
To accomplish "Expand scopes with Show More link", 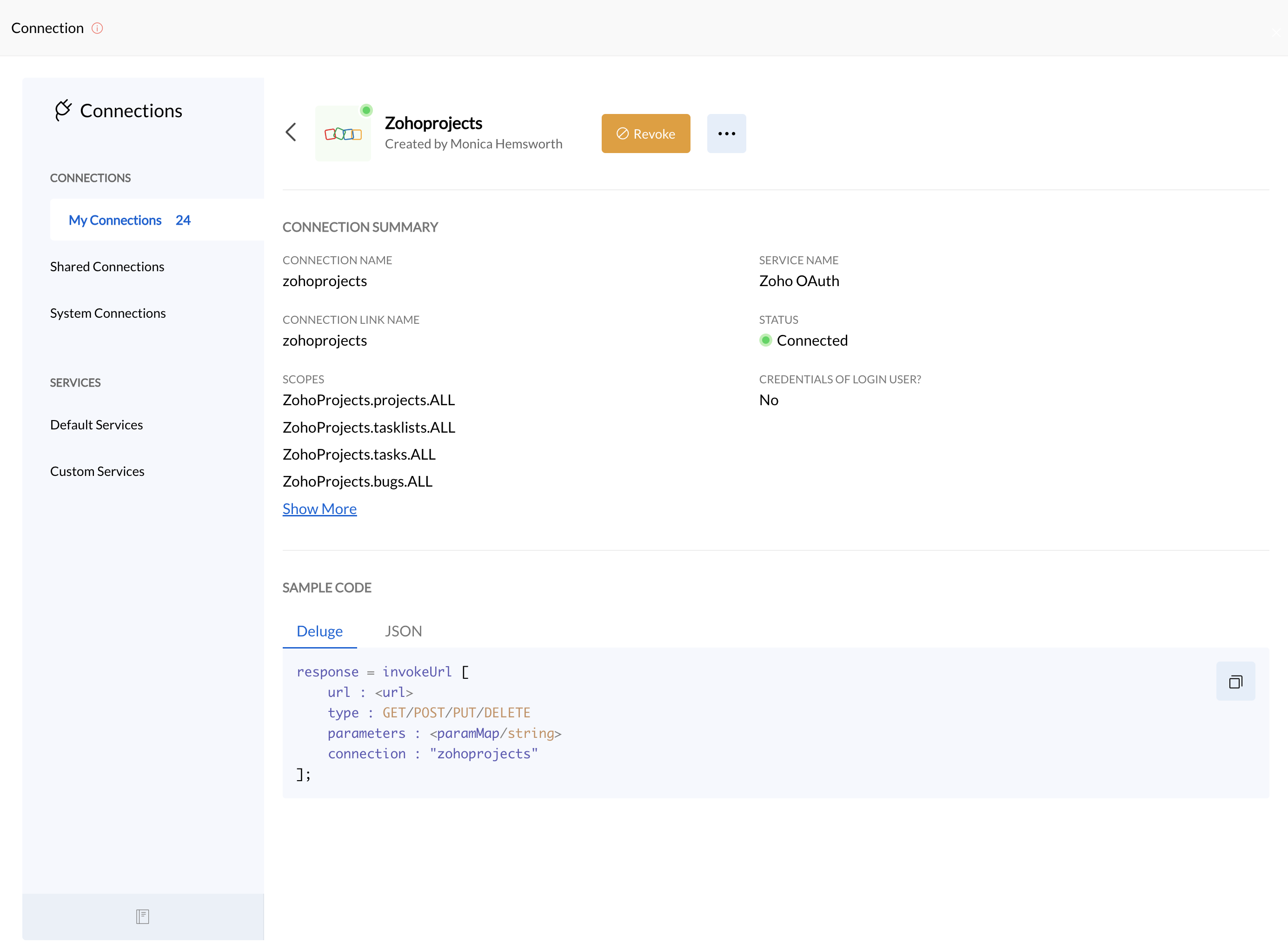I will pyautogui.click(x=319, y=508).
